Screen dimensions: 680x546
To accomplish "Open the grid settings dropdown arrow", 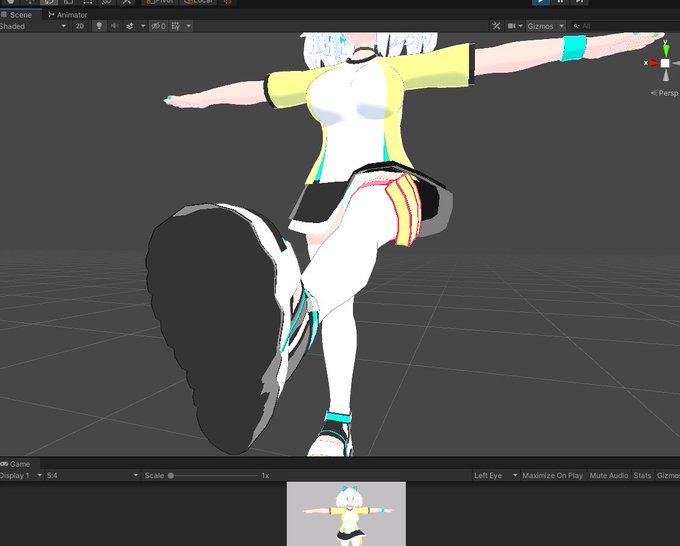I will coord(189,26).
